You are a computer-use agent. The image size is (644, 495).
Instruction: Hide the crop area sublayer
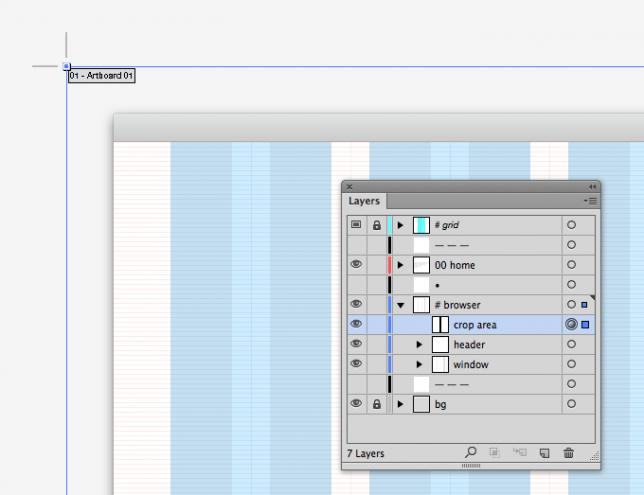(356, 324)
